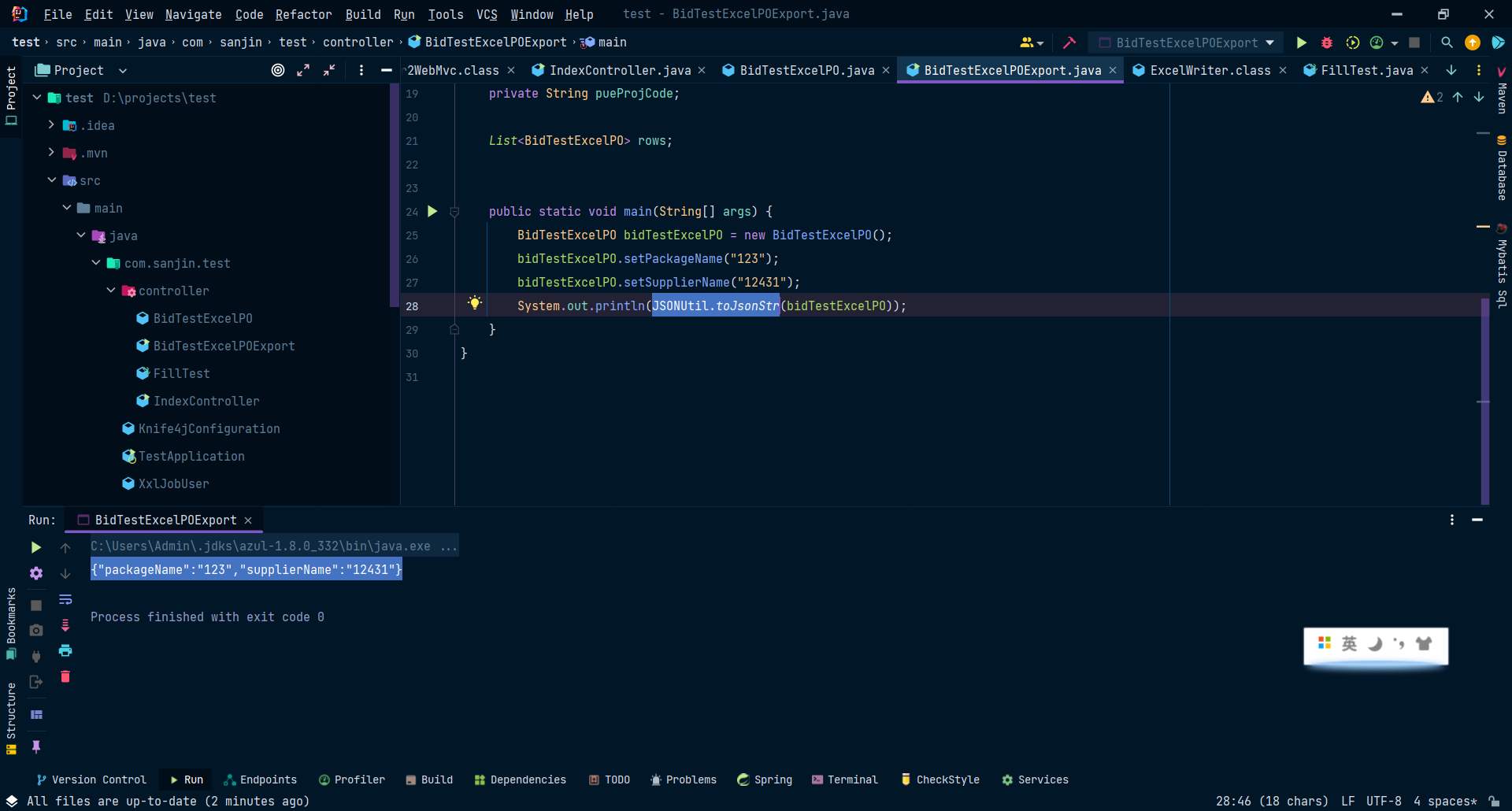
Task: Rerun BidTestExcelPOExport with green play icon
Action: [35, 547]
